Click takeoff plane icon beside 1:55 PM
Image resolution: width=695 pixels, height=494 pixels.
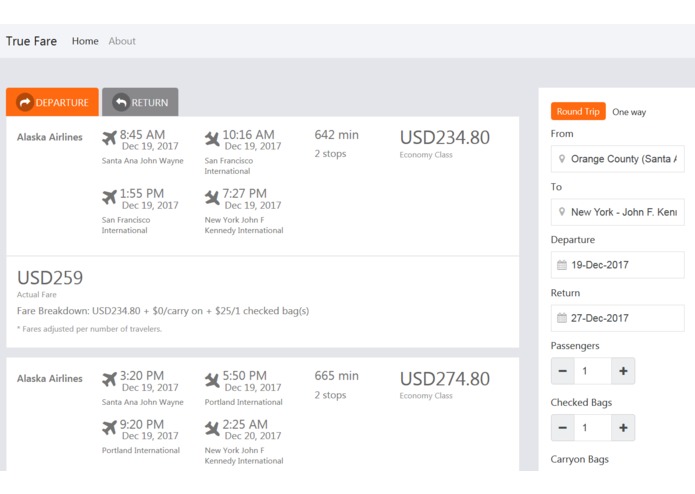tap(109, 197)
